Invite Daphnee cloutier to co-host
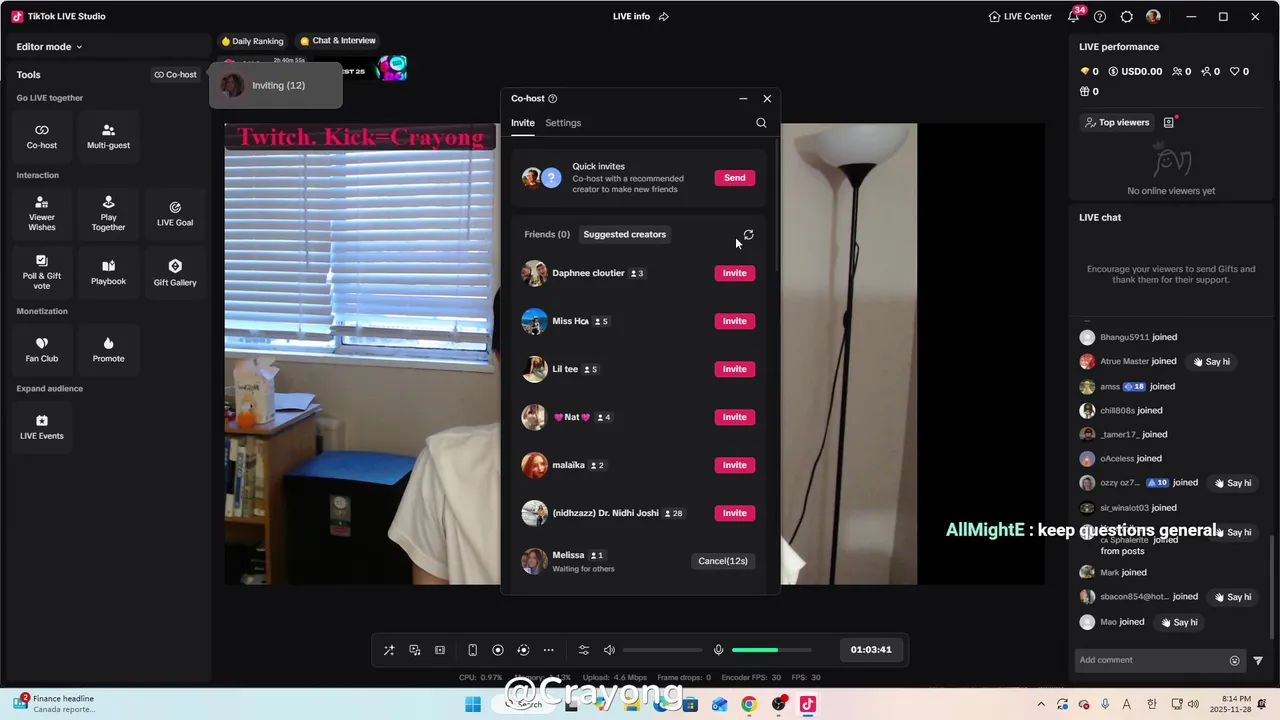 coord(734,273)
